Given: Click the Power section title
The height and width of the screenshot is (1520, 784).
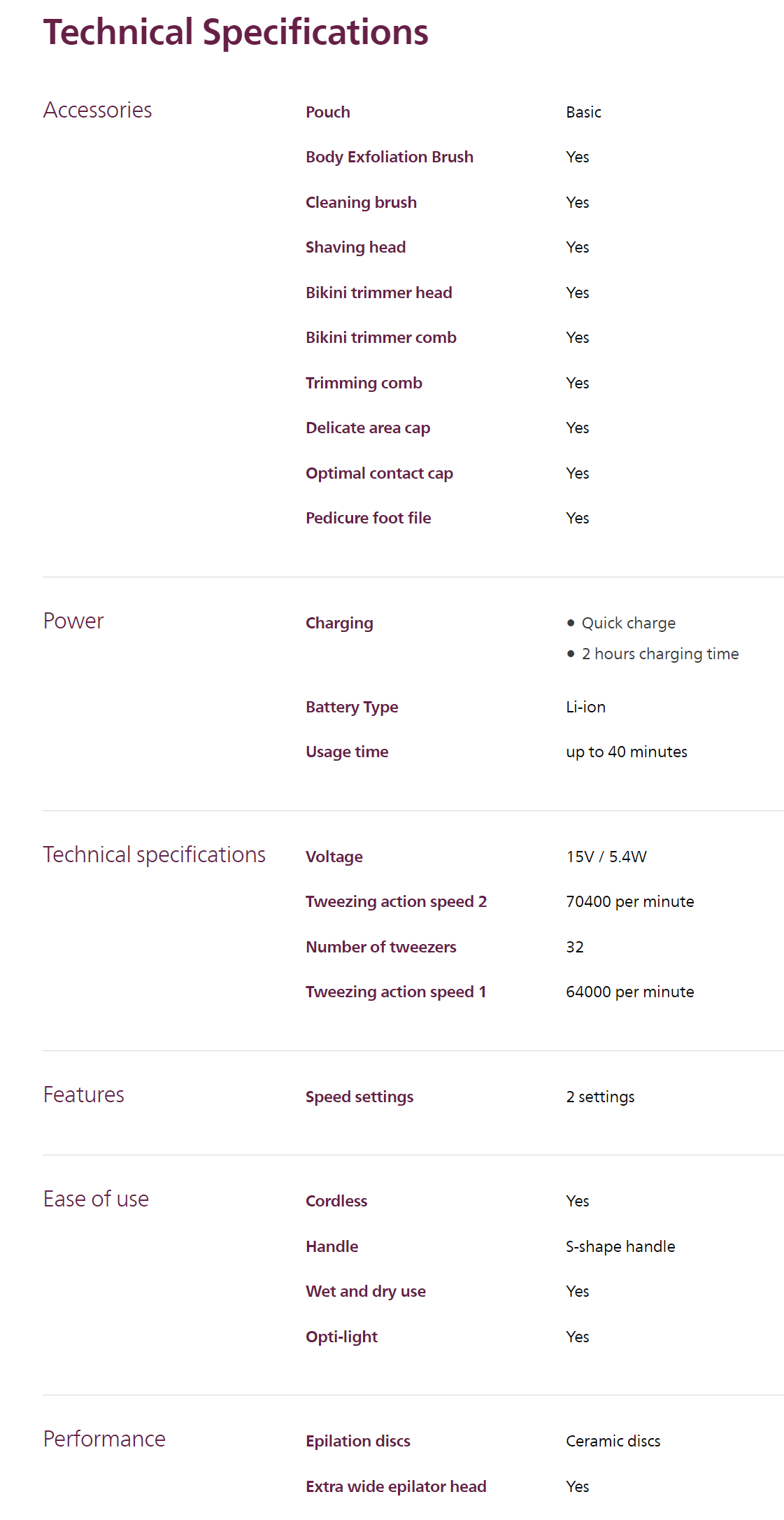Looking at the screenshot, I should pos(73,621).
